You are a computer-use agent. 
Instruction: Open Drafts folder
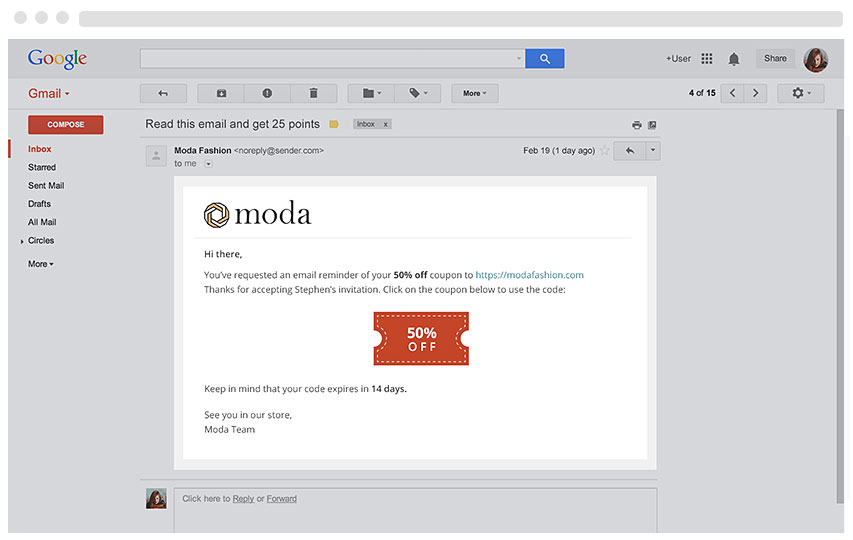[39, 204]
